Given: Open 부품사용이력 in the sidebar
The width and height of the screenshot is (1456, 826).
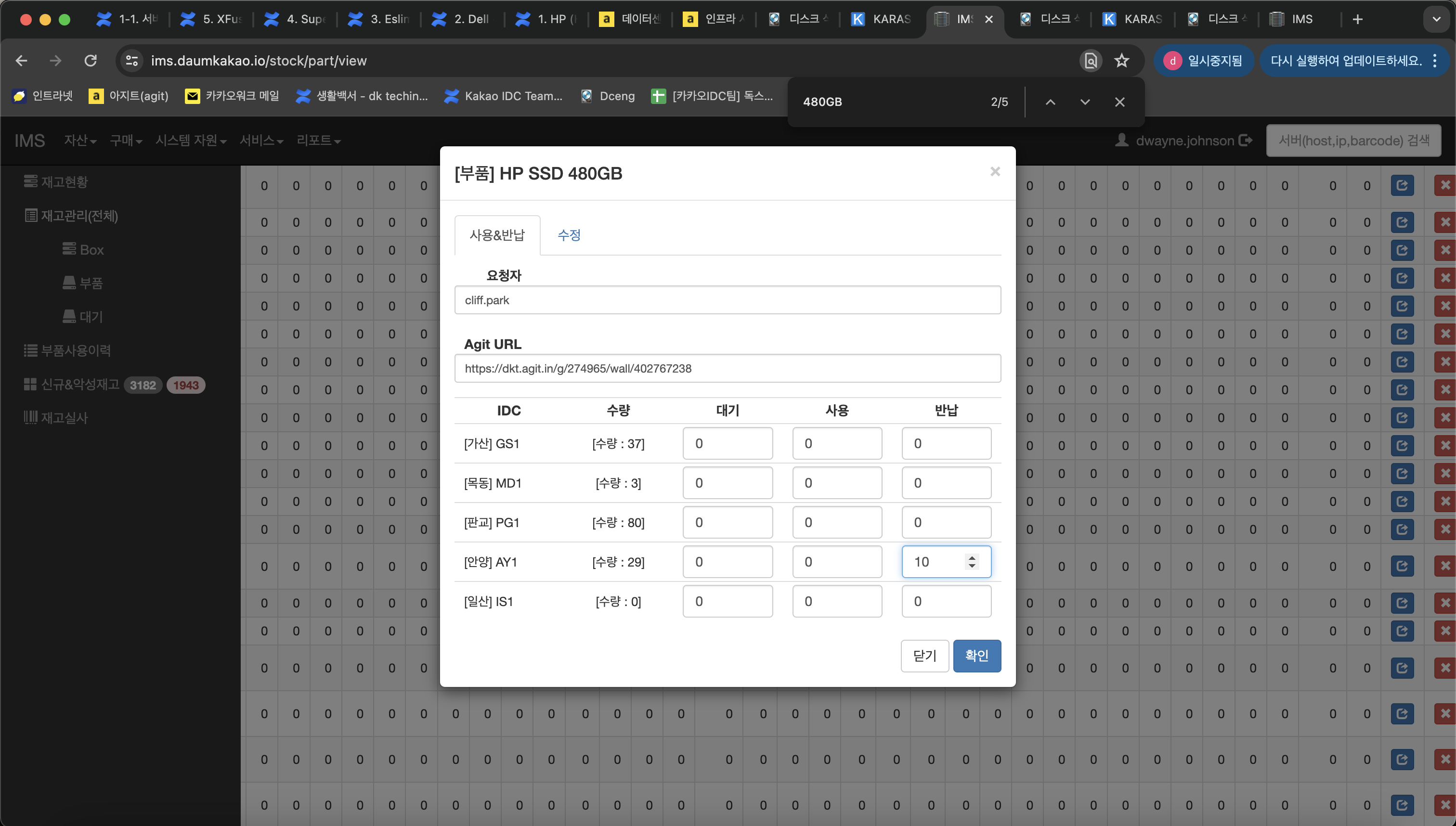Looking at the screenshot, I should pos(67,350).
